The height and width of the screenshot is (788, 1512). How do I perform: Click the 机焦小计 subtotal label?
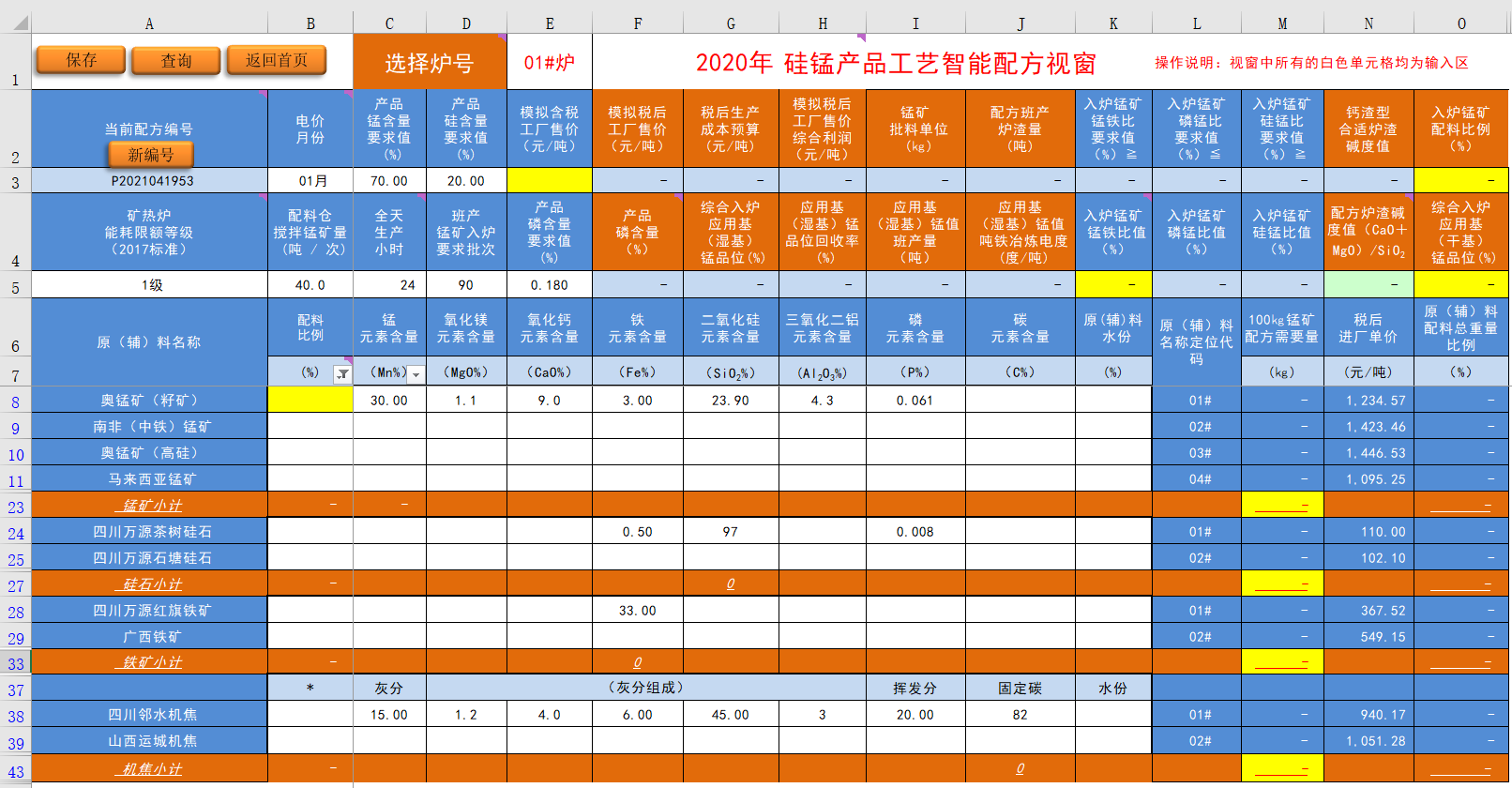(150, 769)
